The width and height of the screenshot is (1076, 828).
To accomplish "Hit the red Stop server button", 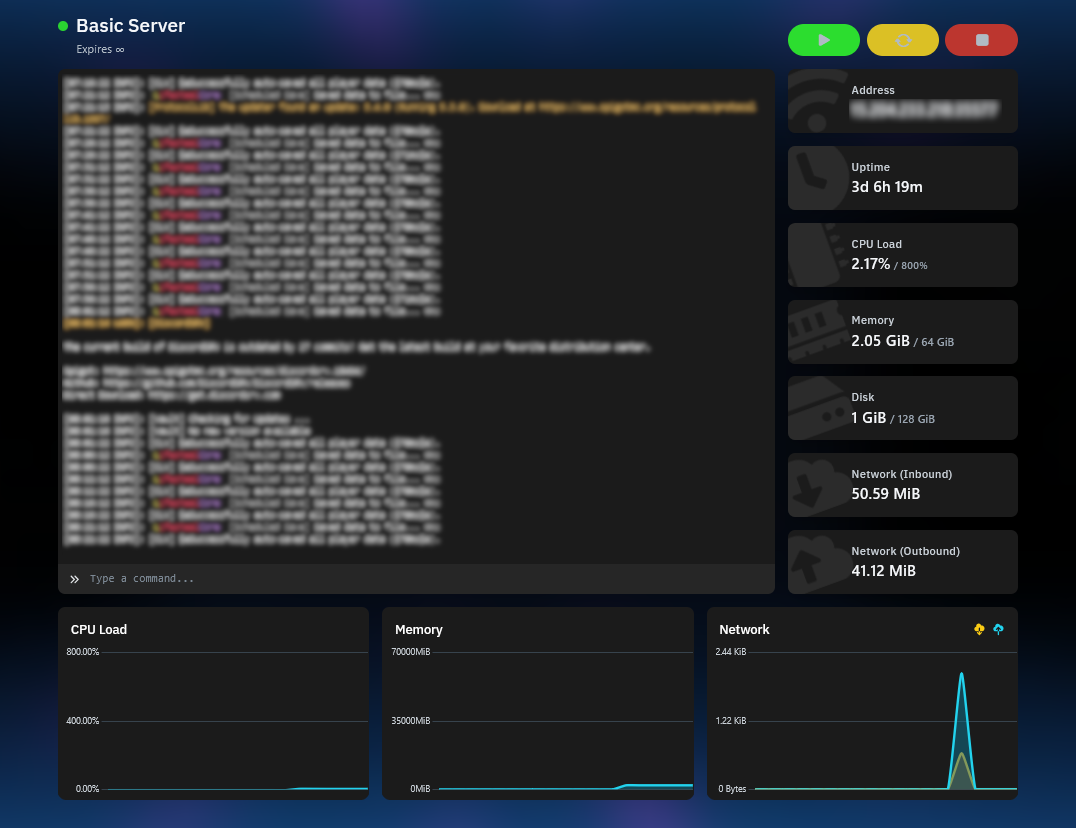I will click(981, 40).
